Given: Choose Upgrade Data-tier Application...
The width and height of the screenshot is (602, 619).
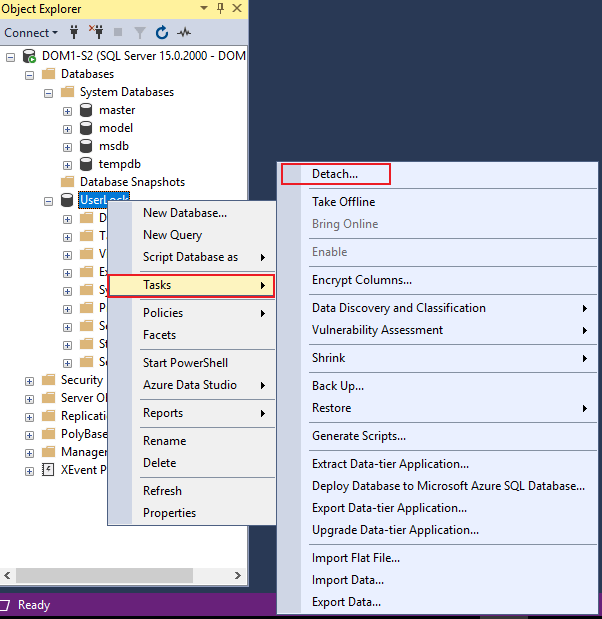Looking at the screenshot, I should click(x=437, y=530).
